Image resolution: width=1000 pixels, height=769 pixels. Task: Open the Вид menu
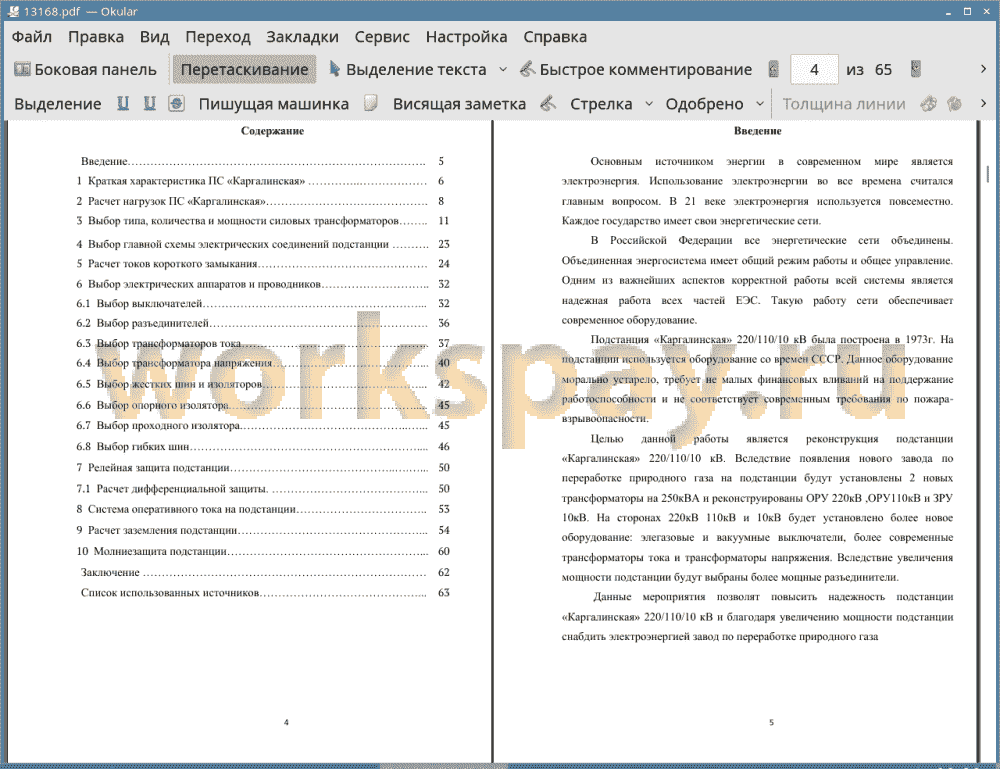(x=154, y=37)
